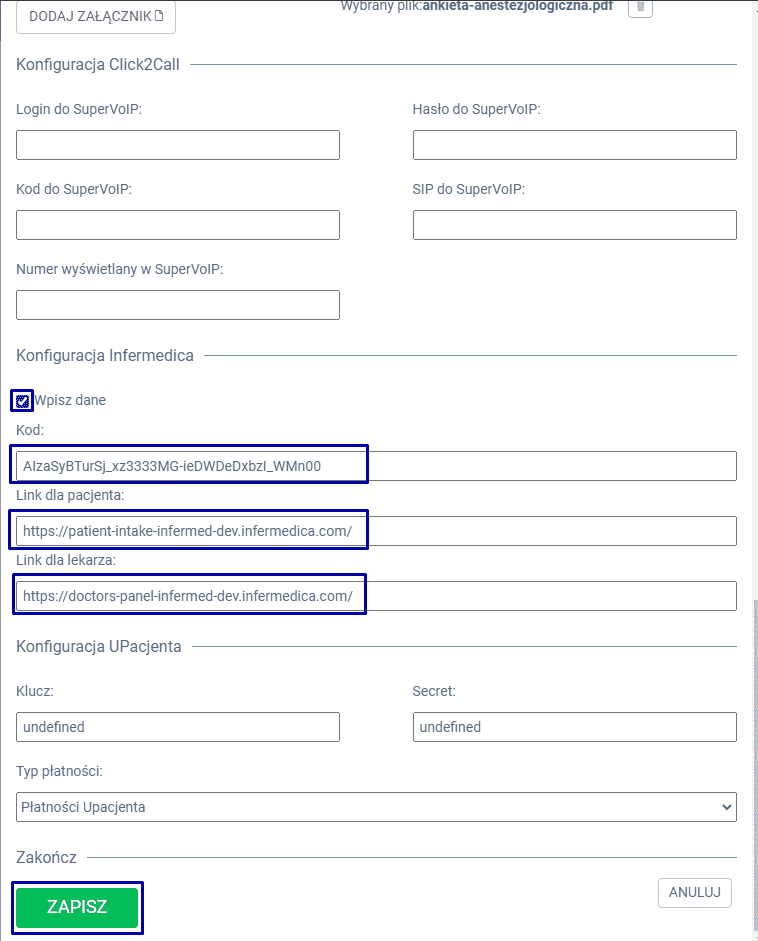Click the Infermedica Kod input field
Viewport: 758px width, 941px height.
click(376, 466)
